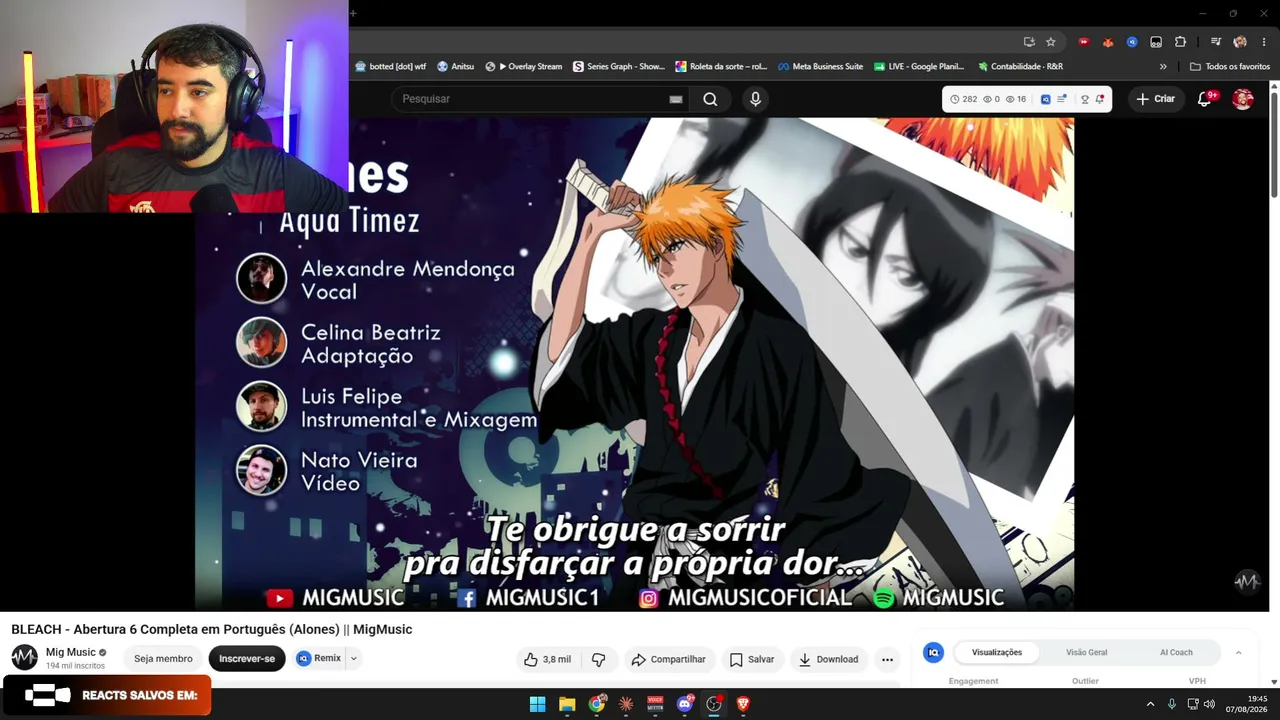The width and height of the screenshot is (1280, 720).
Task: Open the YouTube account avatar menu
Action: click(x=1243, y=99)
